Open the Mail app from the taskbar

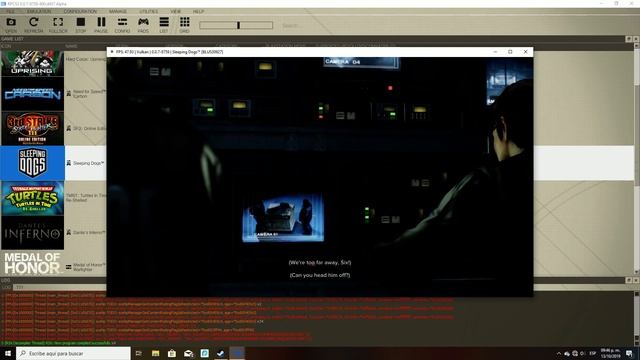click(188, 353)
